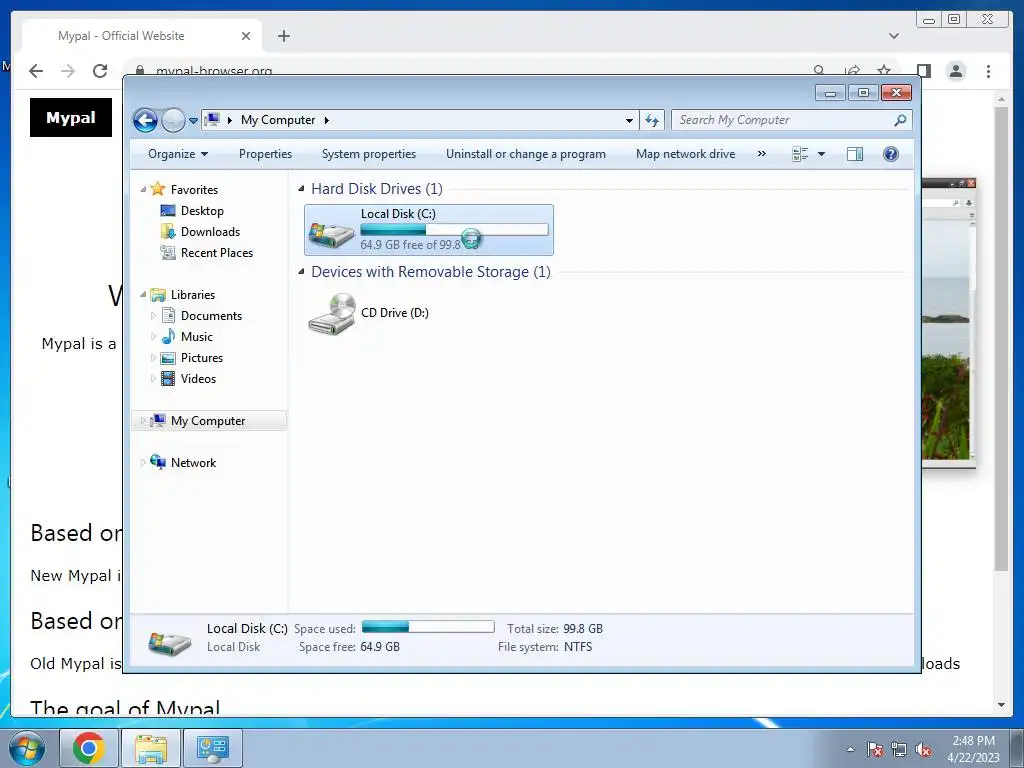
Task: Open Chrome side panel icon
Action: (923, 71)
